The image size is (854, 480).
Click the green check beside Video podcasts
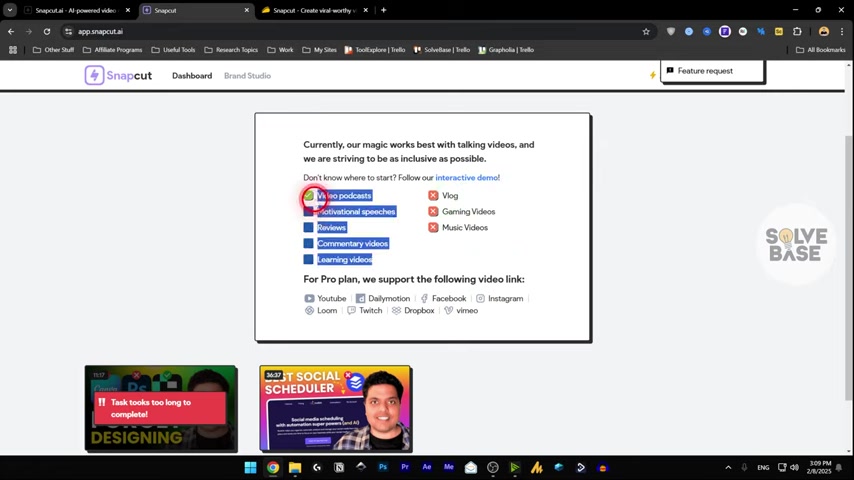[309, 195]
